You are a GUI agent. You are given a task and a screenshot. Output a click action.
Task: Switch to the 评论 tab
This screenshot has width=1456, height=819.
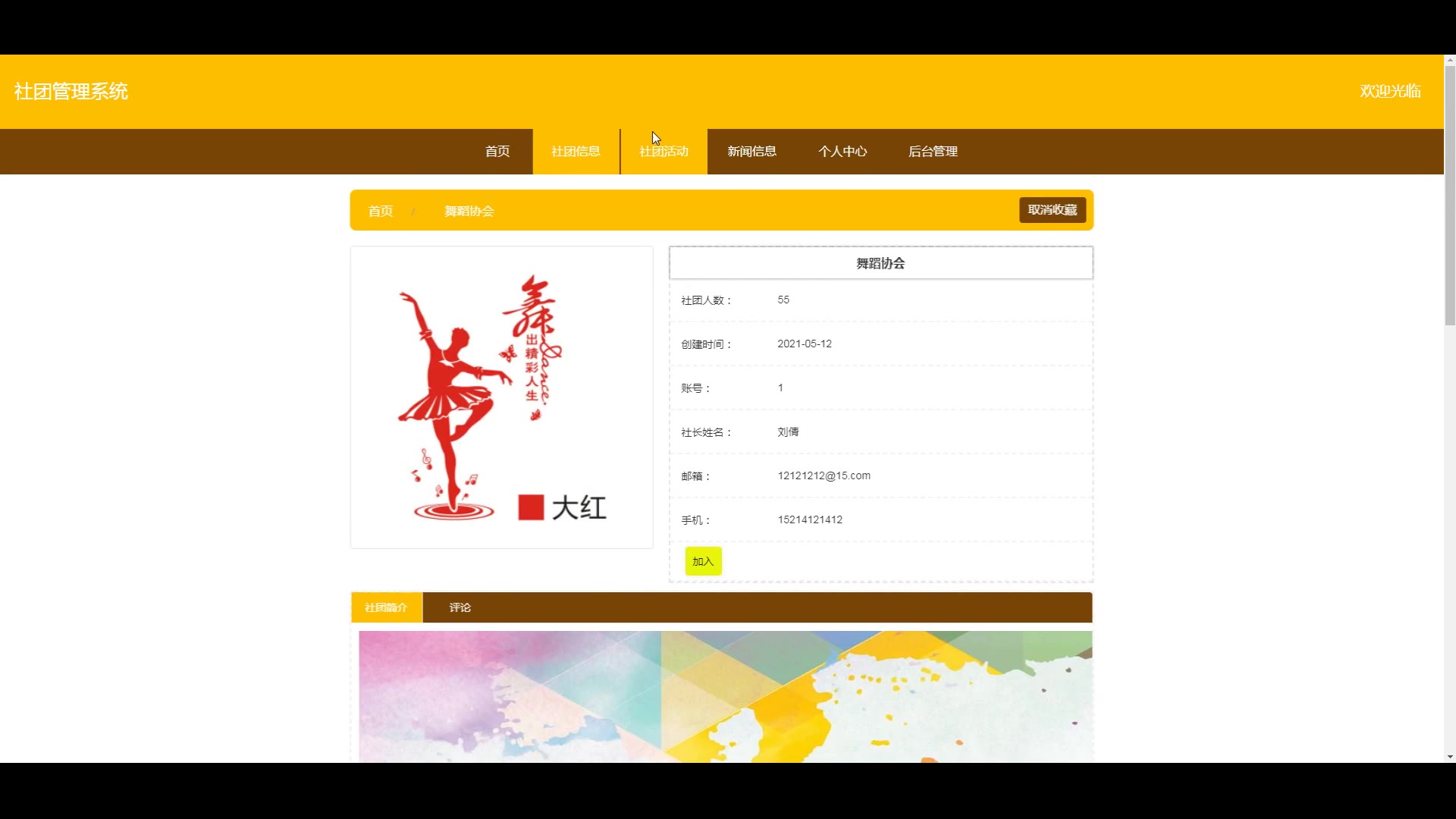pyautogui.click(x=460, y=607)
